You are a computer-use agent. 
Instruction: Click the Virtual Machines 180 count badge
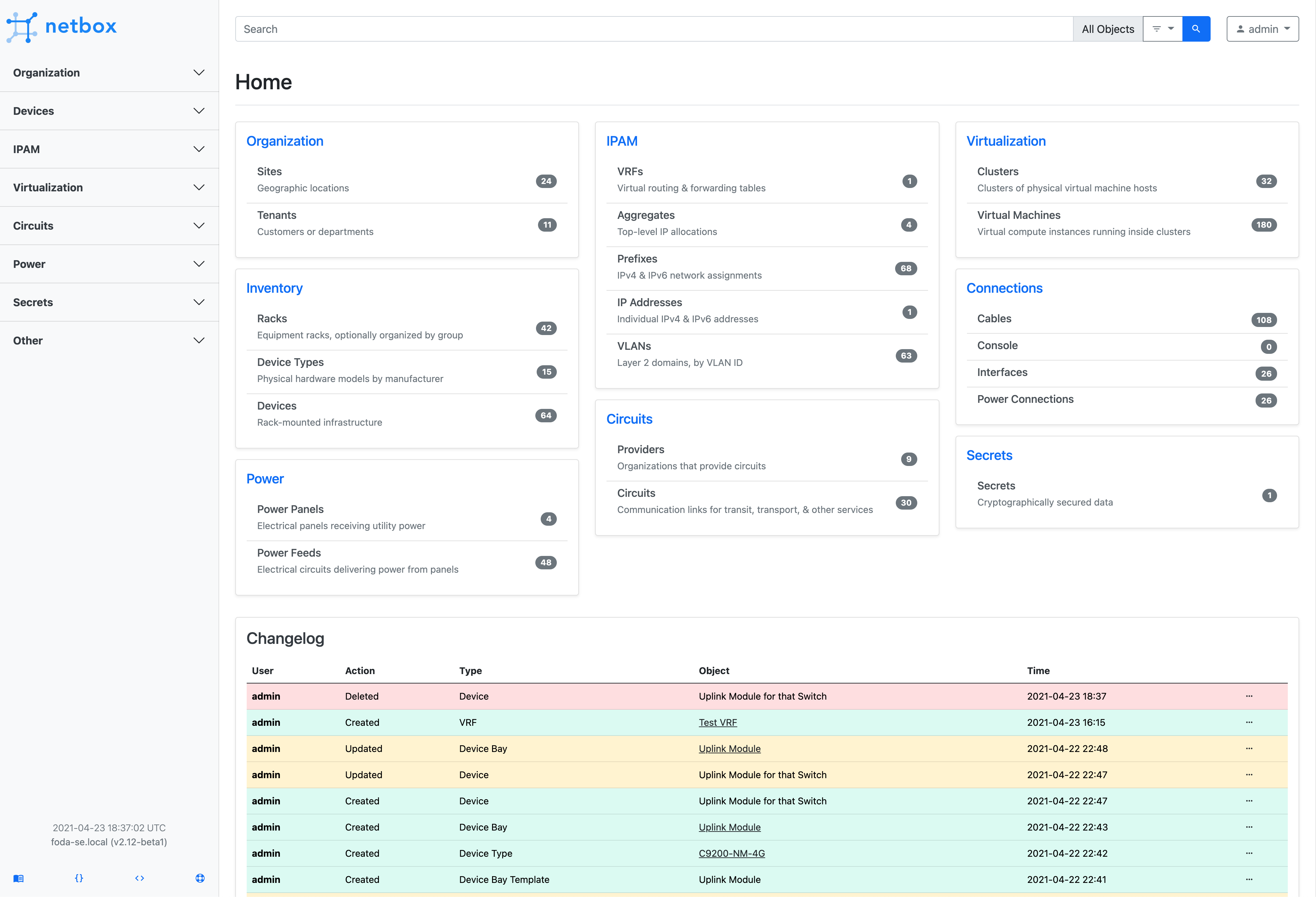click(x=1264, y=224)
